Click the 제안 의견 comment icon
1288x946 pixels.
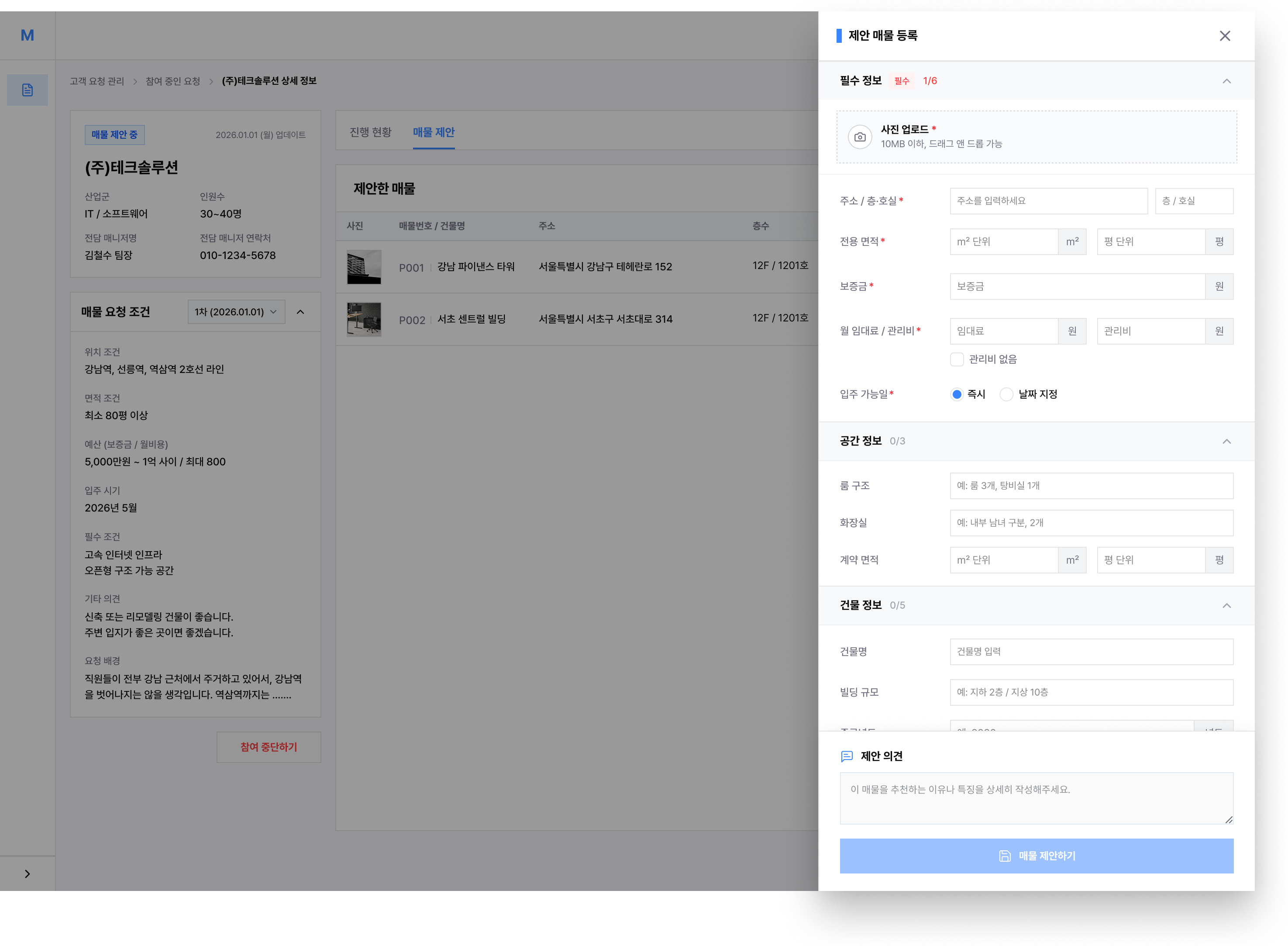tap(847, 756)
